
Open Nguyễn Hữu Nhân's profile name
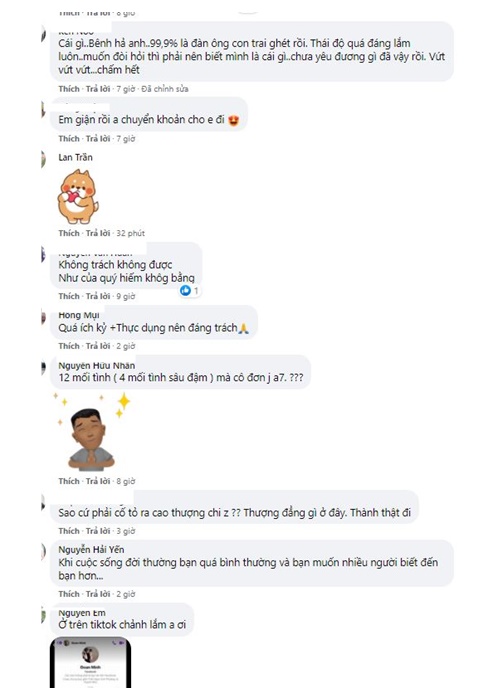pyautogui.click(x=96, y=366)
